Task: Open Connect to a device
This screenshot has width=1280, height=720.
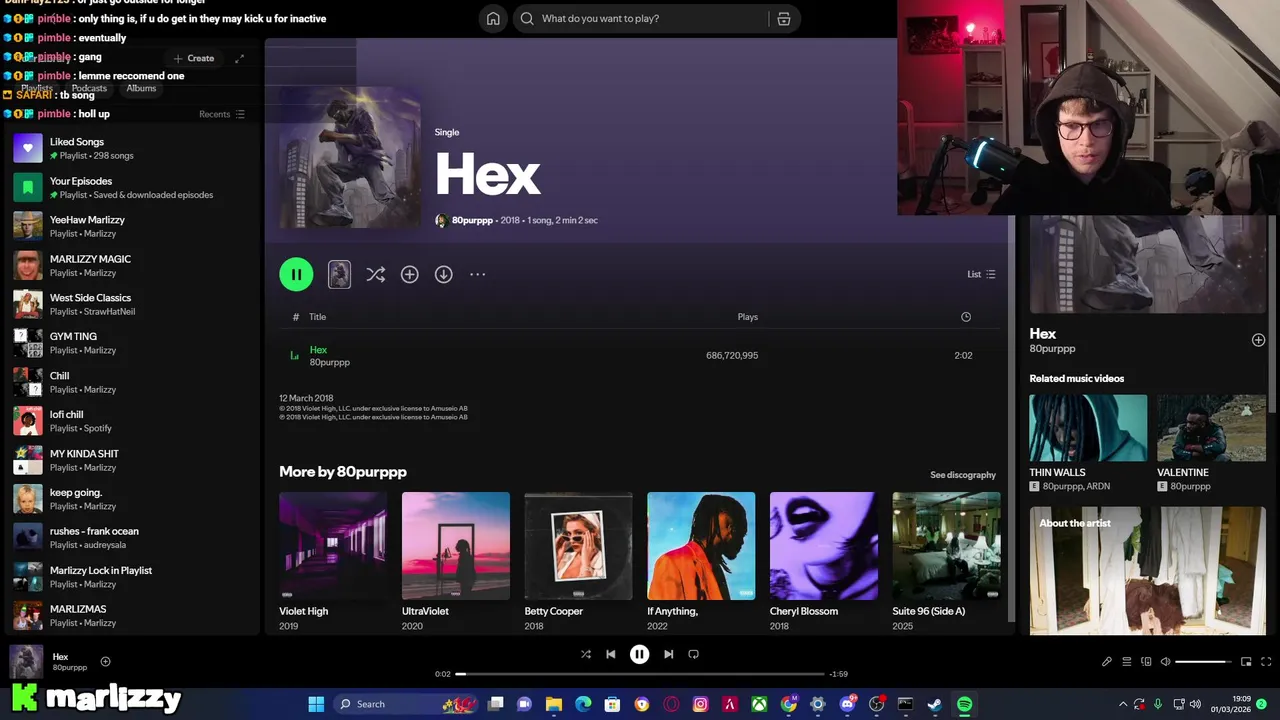Action: [x=1146, y=661]
